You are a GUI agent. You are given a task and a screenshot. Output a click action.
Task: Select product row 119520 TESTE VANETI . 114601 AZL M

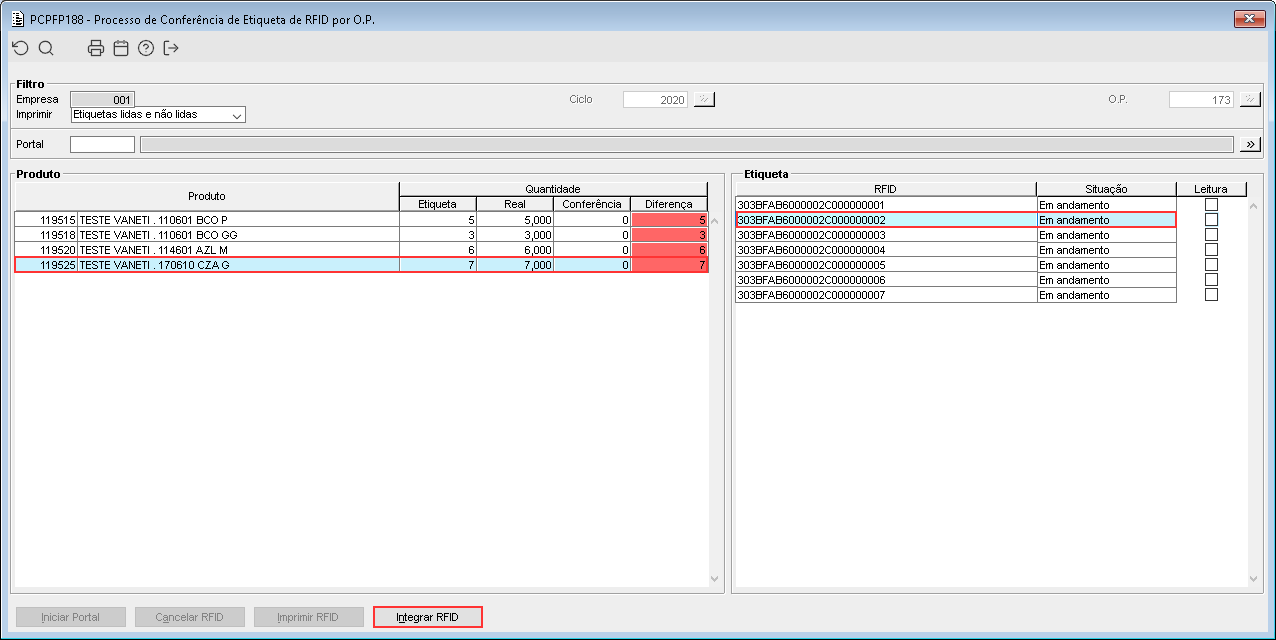coord(361,250)
